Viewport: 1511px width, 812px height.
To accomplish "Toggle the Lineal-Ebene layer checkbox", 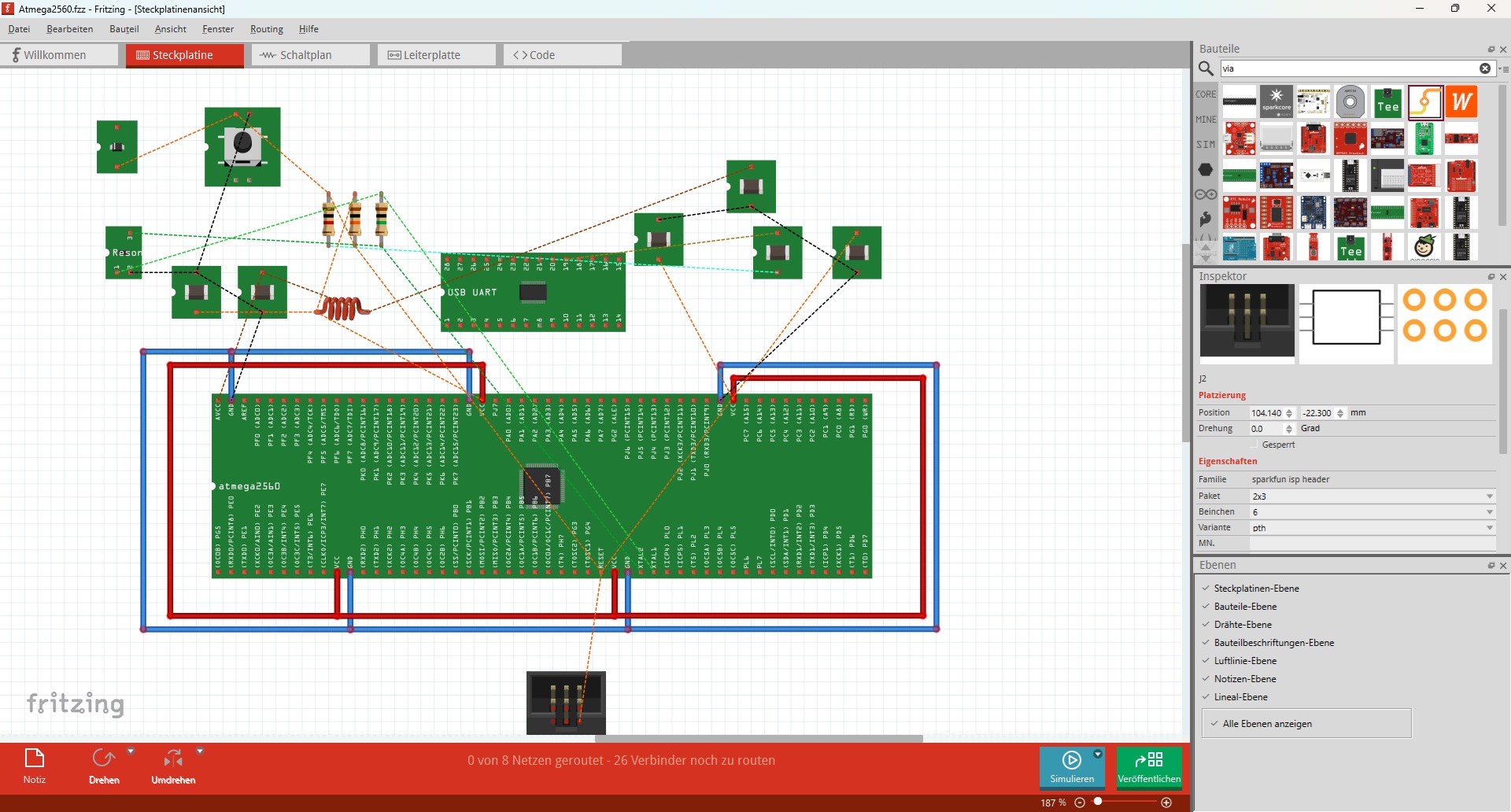I will click(x=1206, y=697).
